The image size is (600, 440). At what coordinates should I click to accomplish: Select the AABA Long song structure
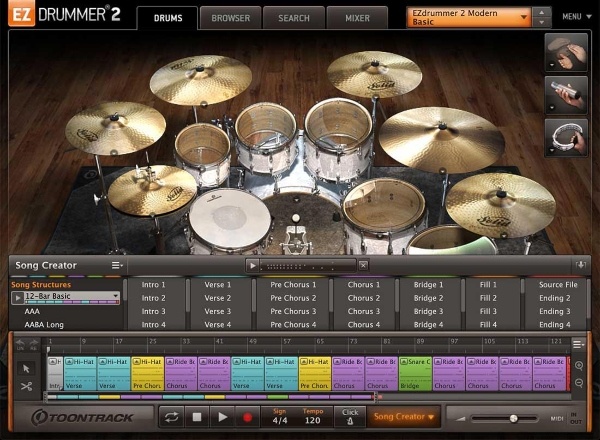click(44, 325)
